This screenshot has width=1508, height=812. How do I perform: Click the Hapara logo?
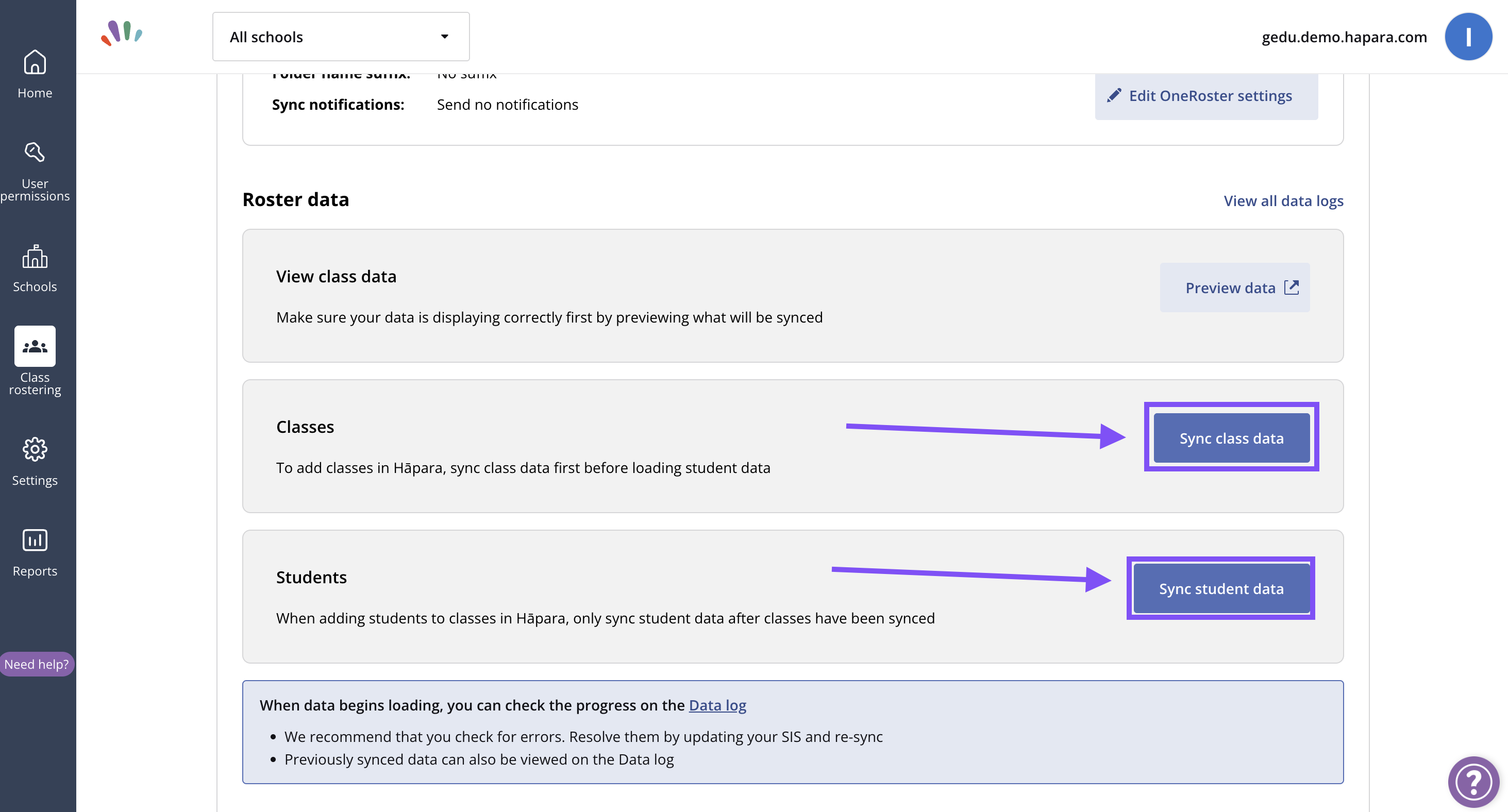tap(121, 33)
